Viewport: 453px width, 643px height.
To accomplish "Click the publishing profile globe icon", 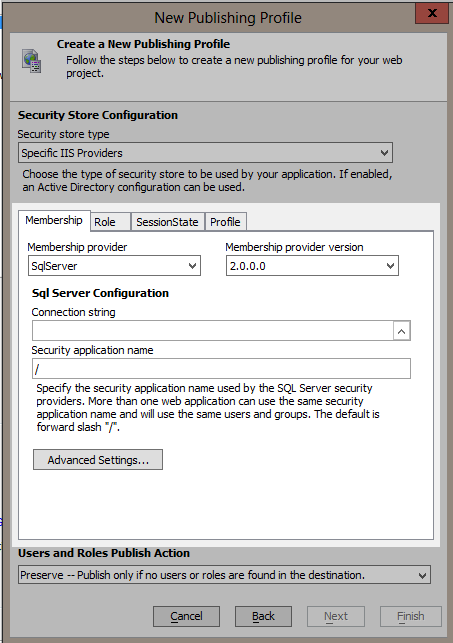I will pos(32,61).
